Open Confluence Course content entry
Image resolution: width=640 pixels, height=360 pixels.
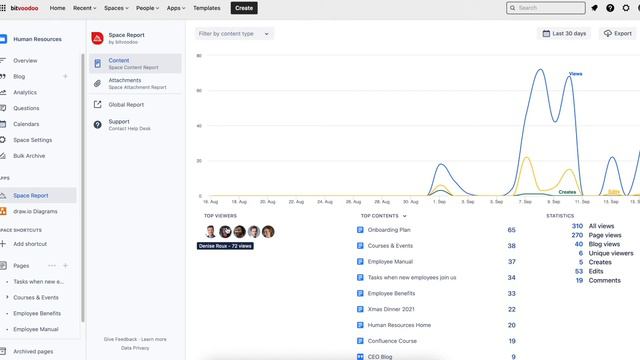tap(392, 341)
